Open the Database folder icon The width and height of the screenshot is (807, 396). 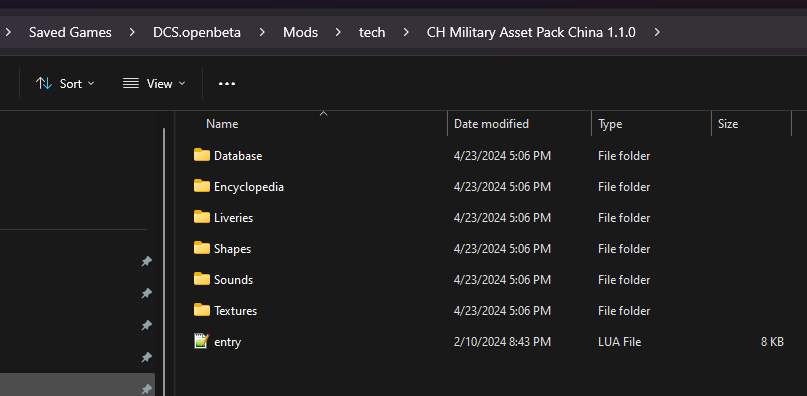click(x=202, y=155)
